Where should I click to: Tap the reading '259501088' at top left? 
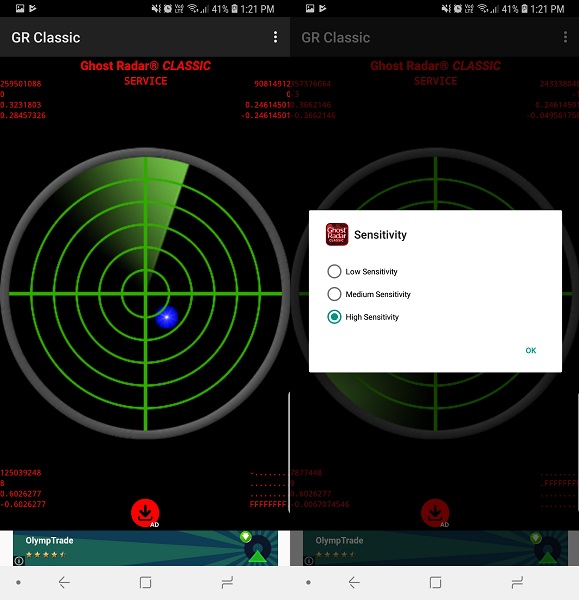click(21, 84)
